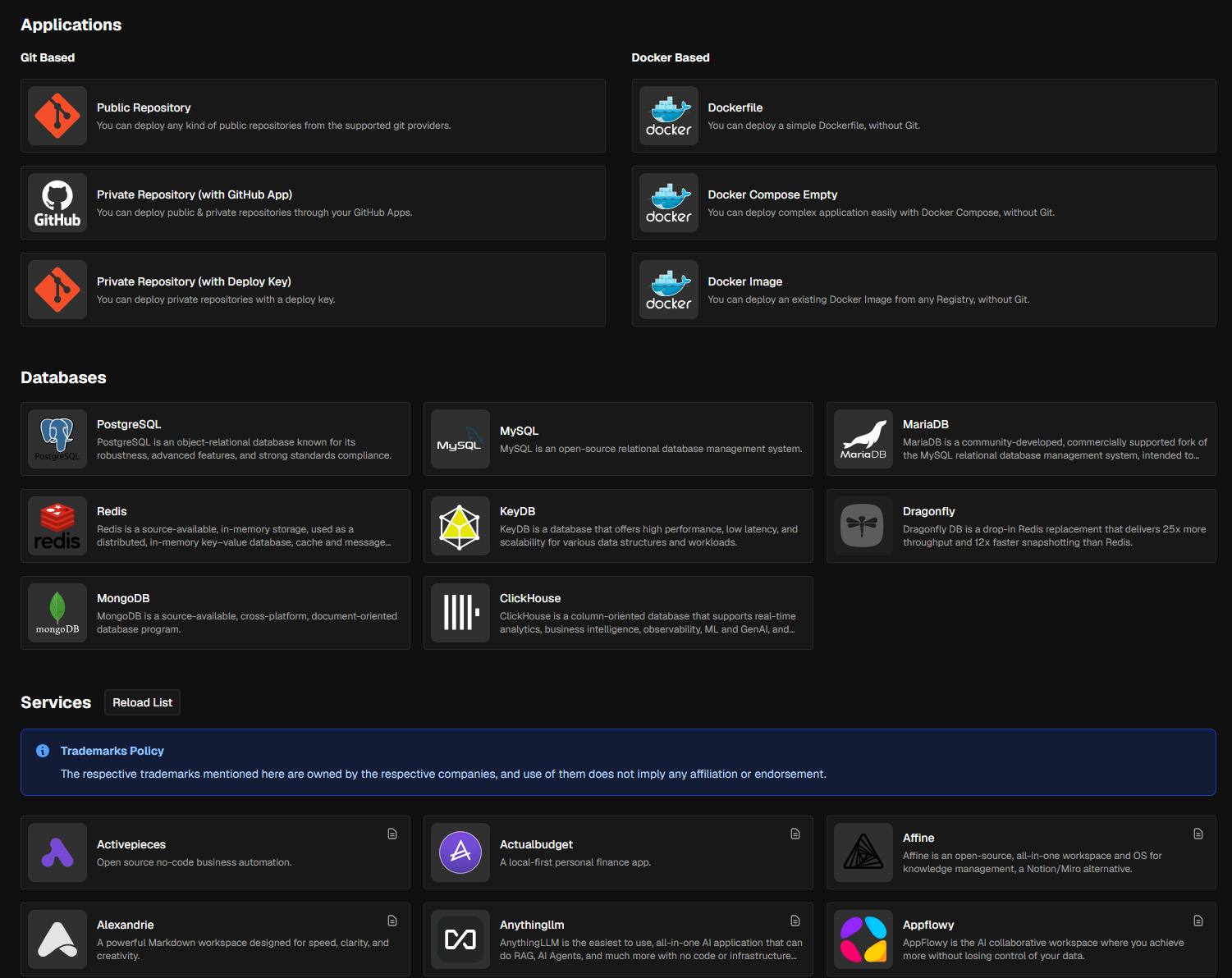Open the Alexandrie service title

point(126,925)
